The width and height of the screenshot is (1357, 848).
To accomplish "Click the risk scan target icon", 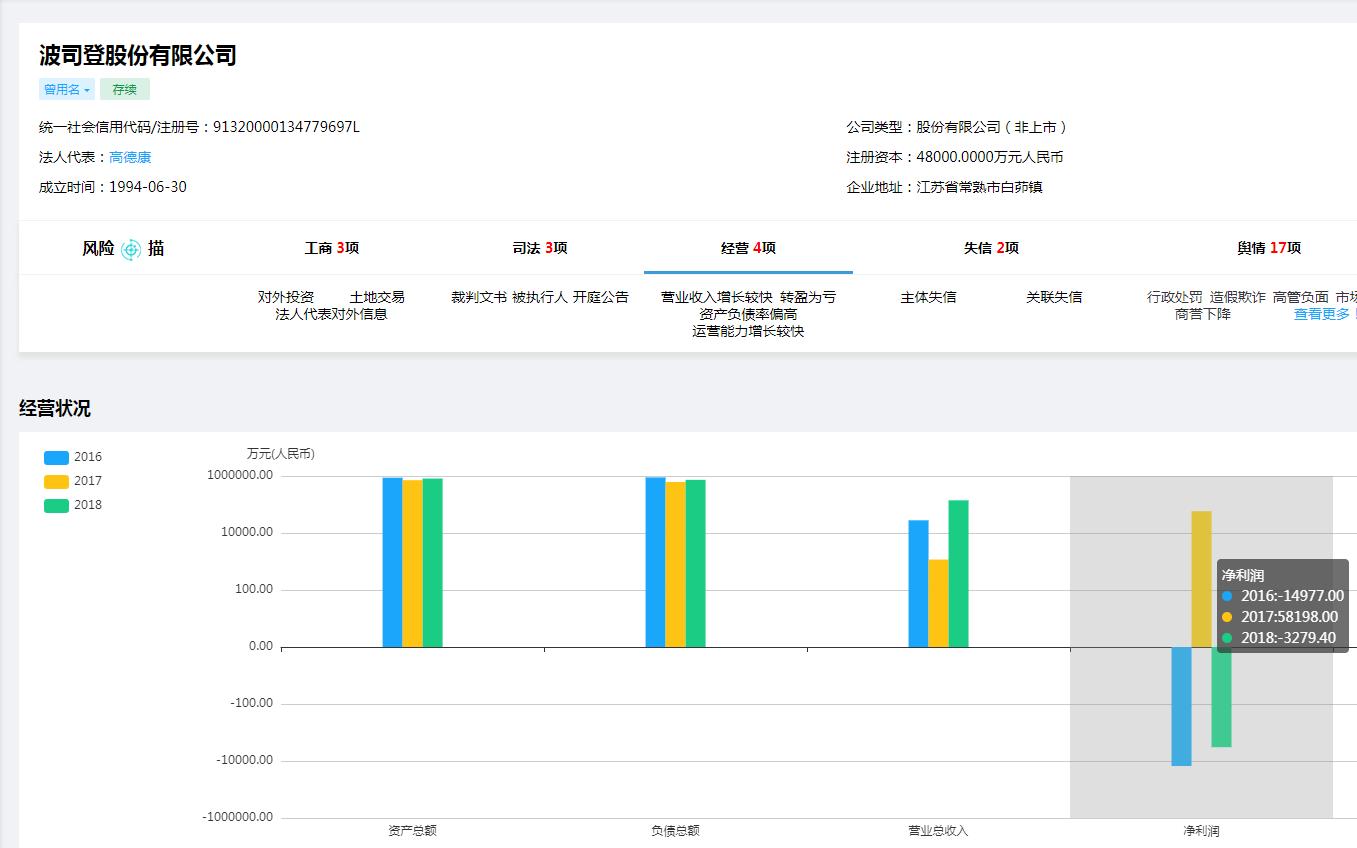I will coord(131,249).
